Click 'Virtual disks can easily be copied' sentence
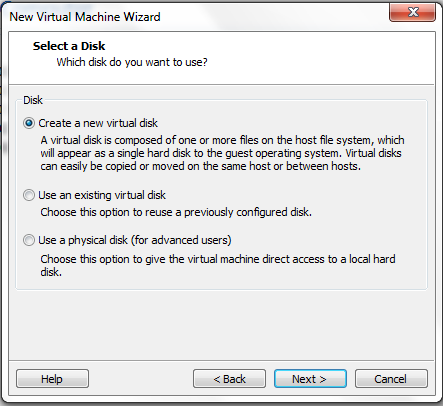The width and height of the screenshot is (443, 406). 221,160
